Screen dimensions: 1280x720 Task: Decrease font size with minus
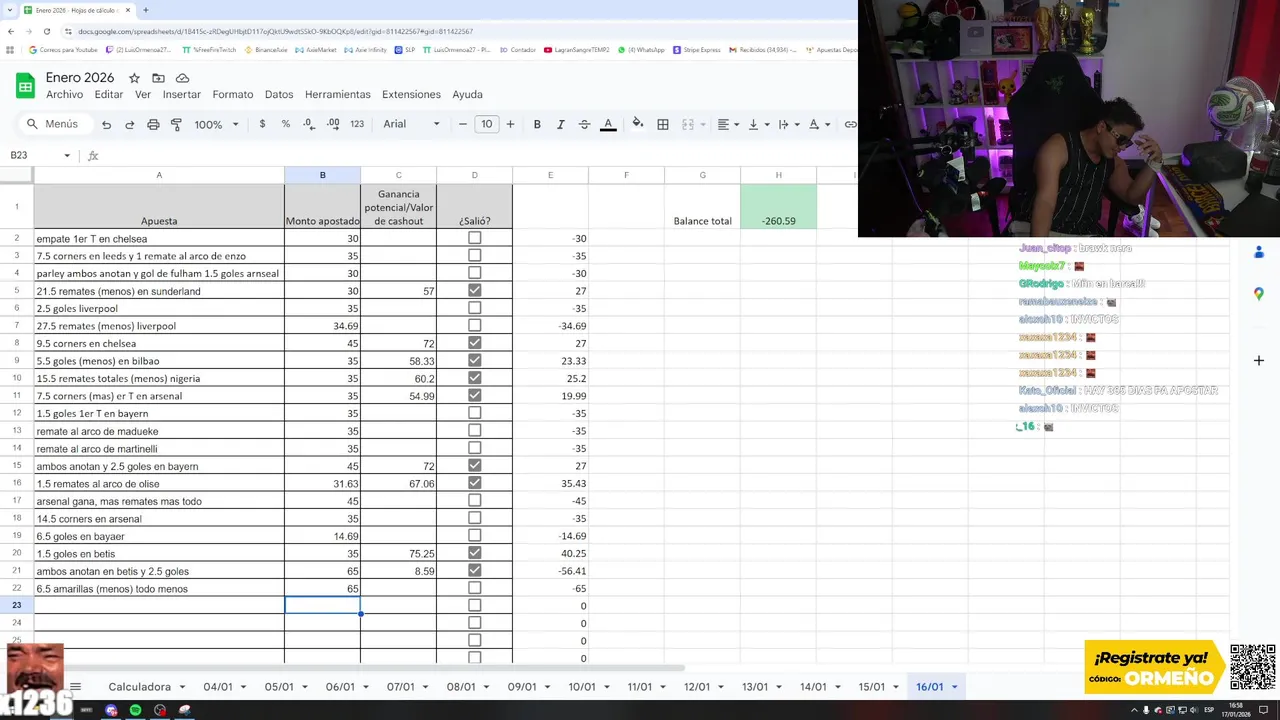point(462,124)
